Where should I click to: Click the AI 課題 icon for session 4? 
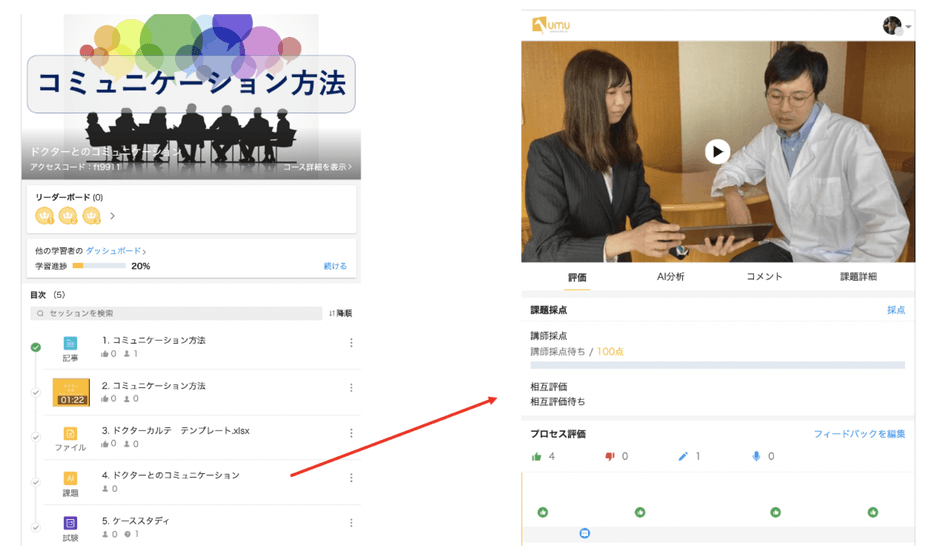pos(70,479)
